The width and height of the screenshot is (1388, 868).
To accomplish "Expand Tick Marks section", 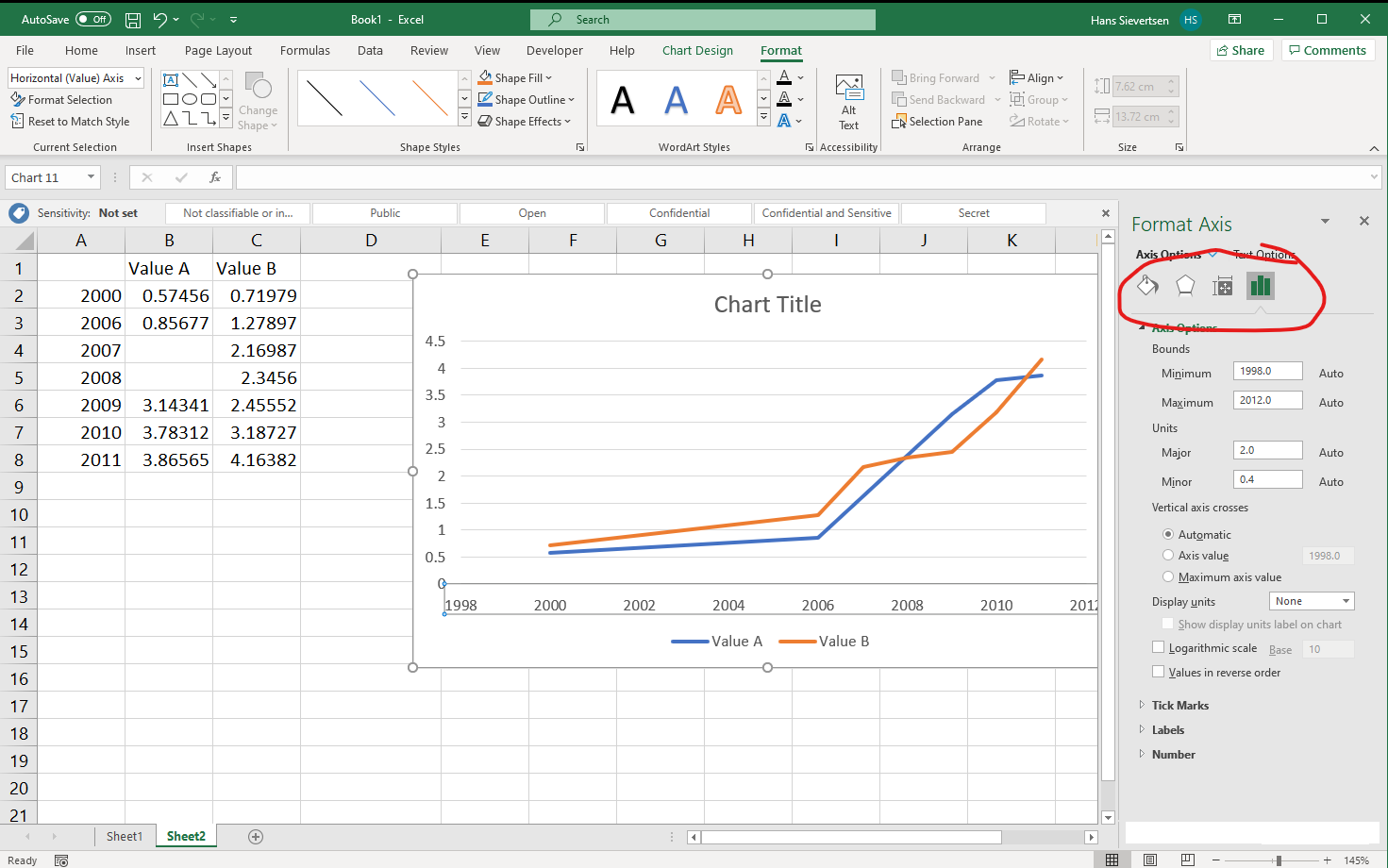I will click(1179, 706).
